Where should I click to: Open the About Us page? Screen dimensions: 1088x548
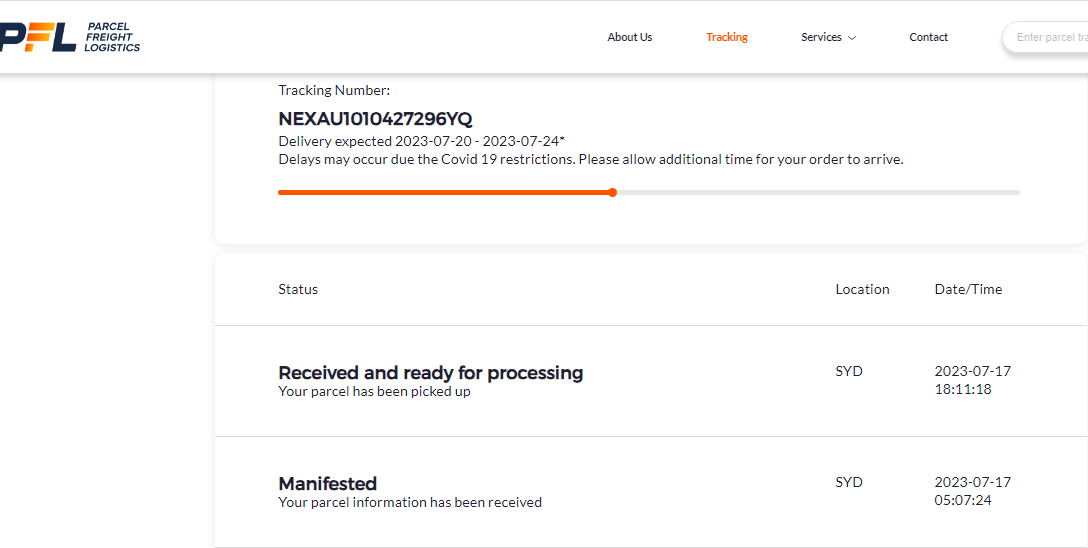630,37
